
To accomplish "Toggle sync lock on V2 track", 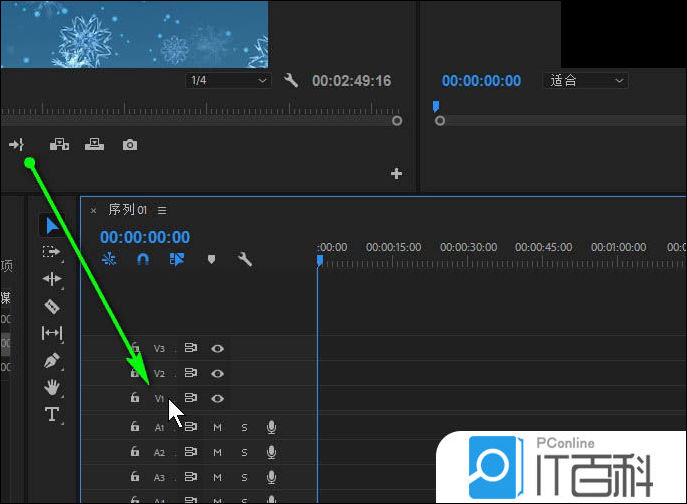I will [x=191, y=373].
